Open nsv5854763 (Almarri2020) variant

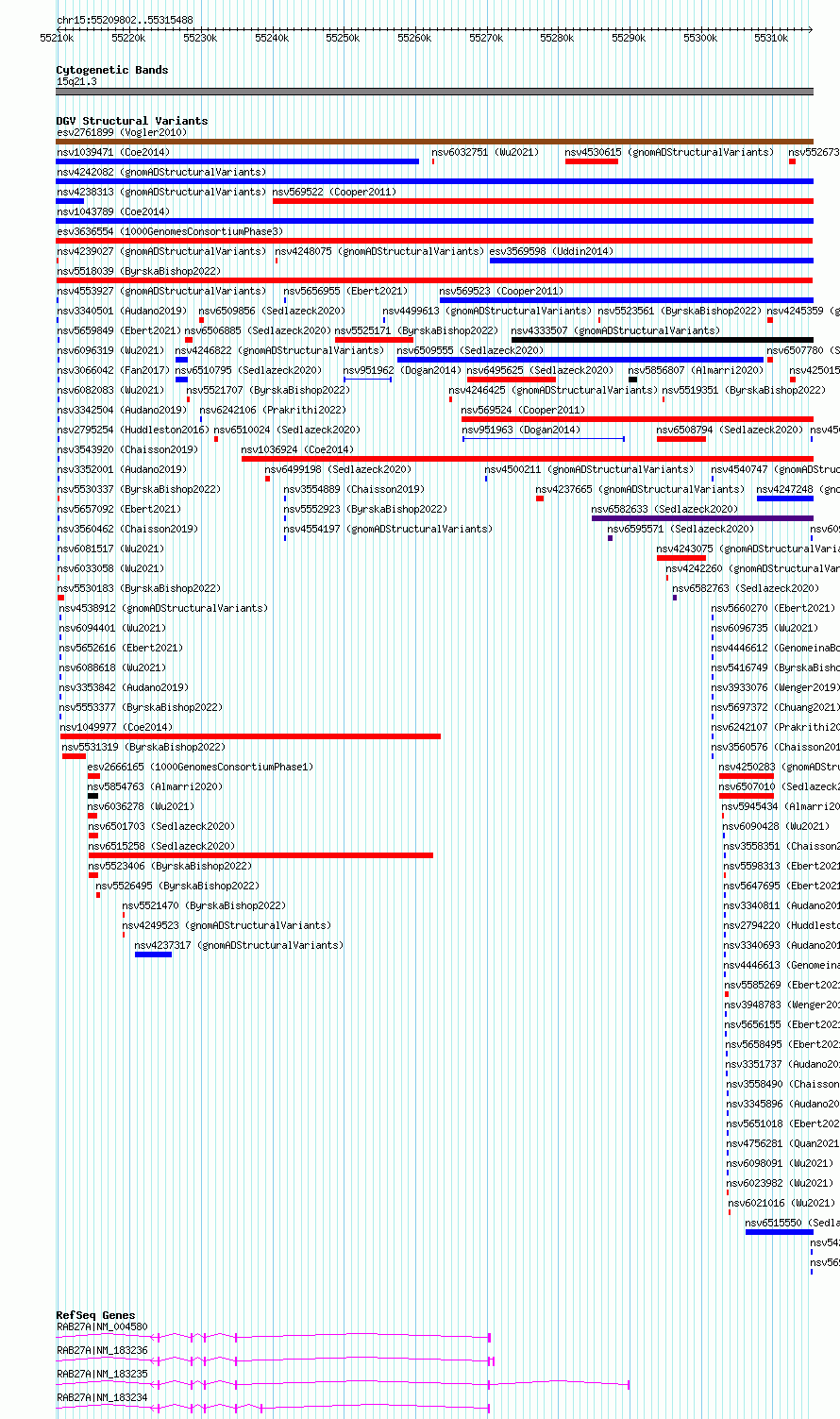point(155,786)
